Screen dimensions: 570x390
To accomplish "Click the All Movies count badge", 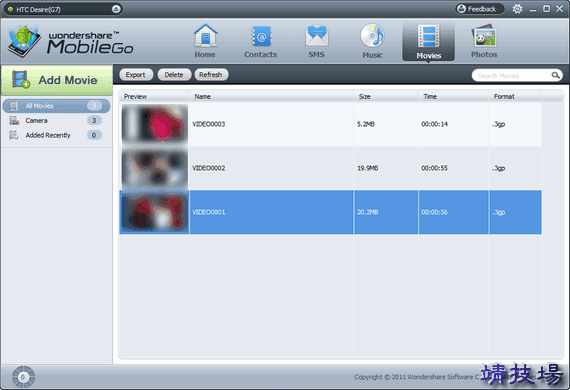I will (94, 106).
